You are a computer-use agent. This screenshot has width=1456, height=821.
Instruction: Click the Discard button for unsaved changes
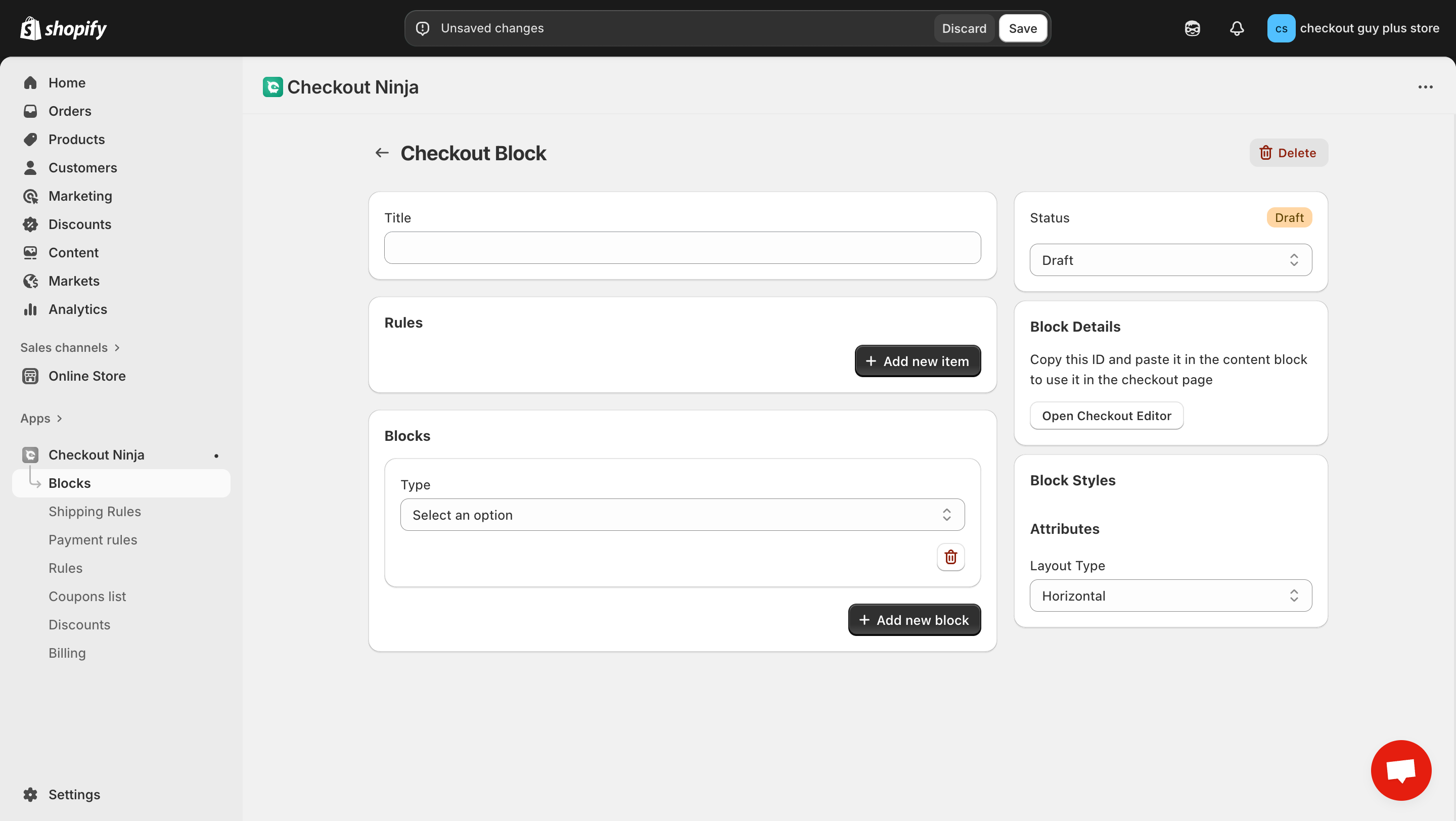click(963, 28)
